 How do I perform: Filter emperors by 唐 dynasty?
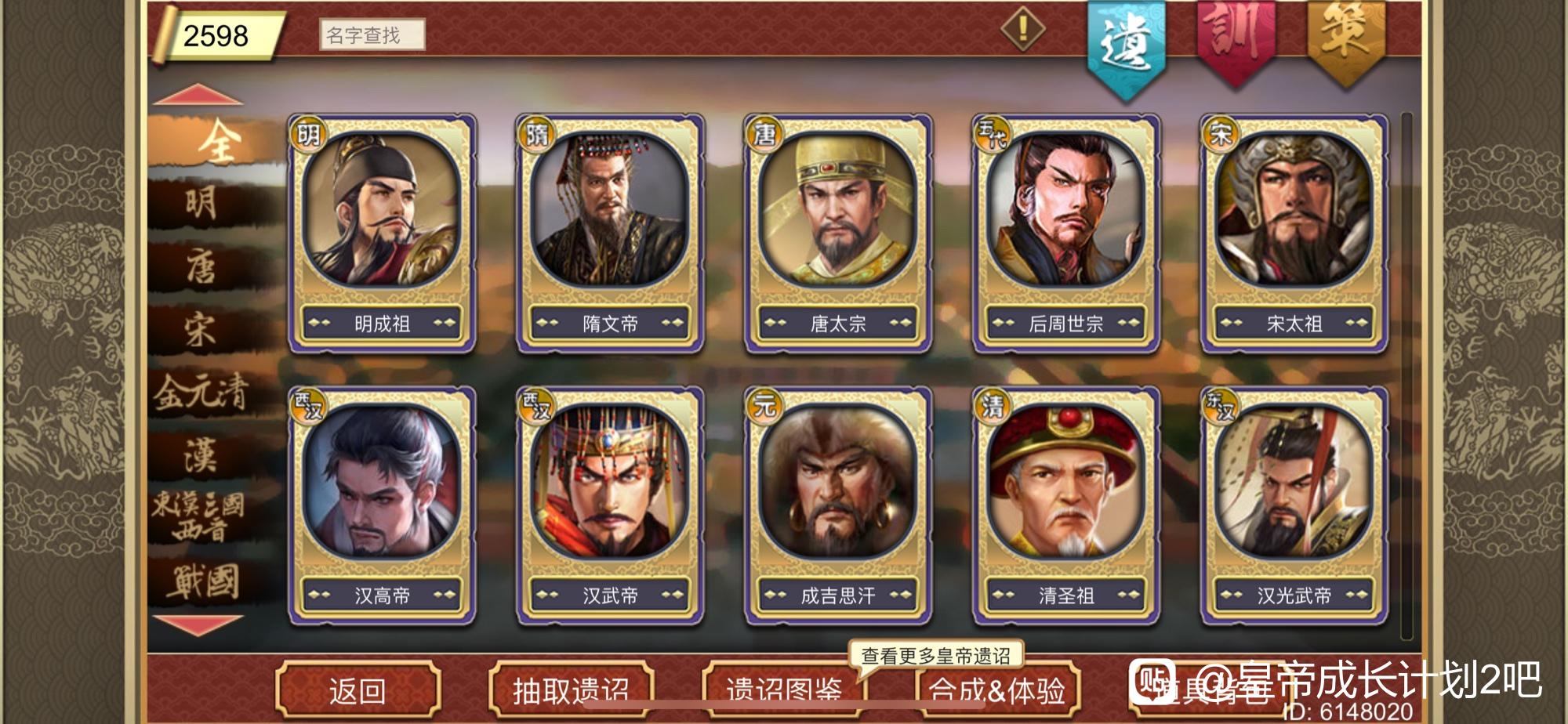[201, 266]
